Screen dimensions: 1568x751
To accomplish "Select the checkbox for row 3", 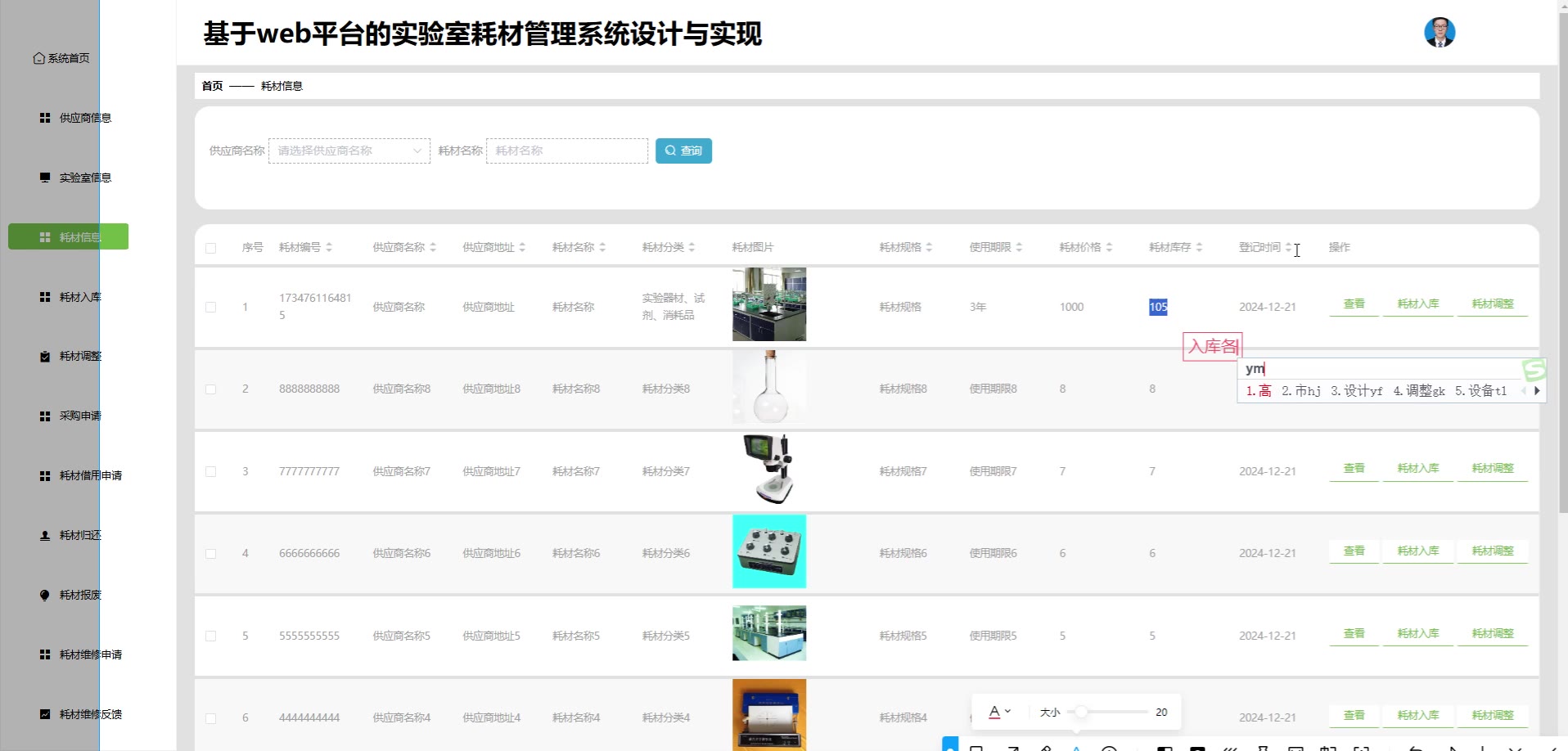I will coord(211,472).
